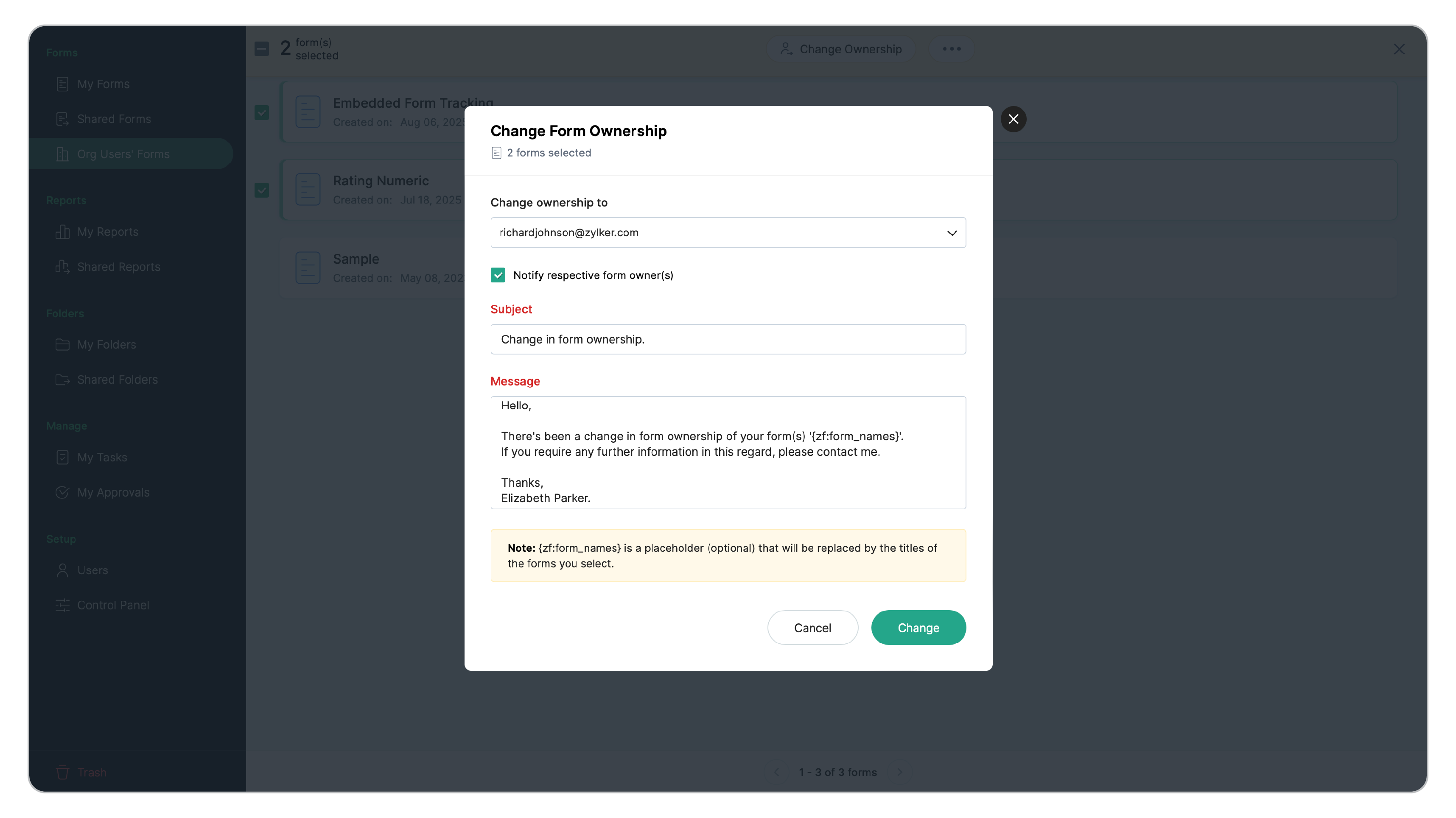Open Org Users' Forms section
Viewport: 1456px width, 818px height.
click(123, 154)
